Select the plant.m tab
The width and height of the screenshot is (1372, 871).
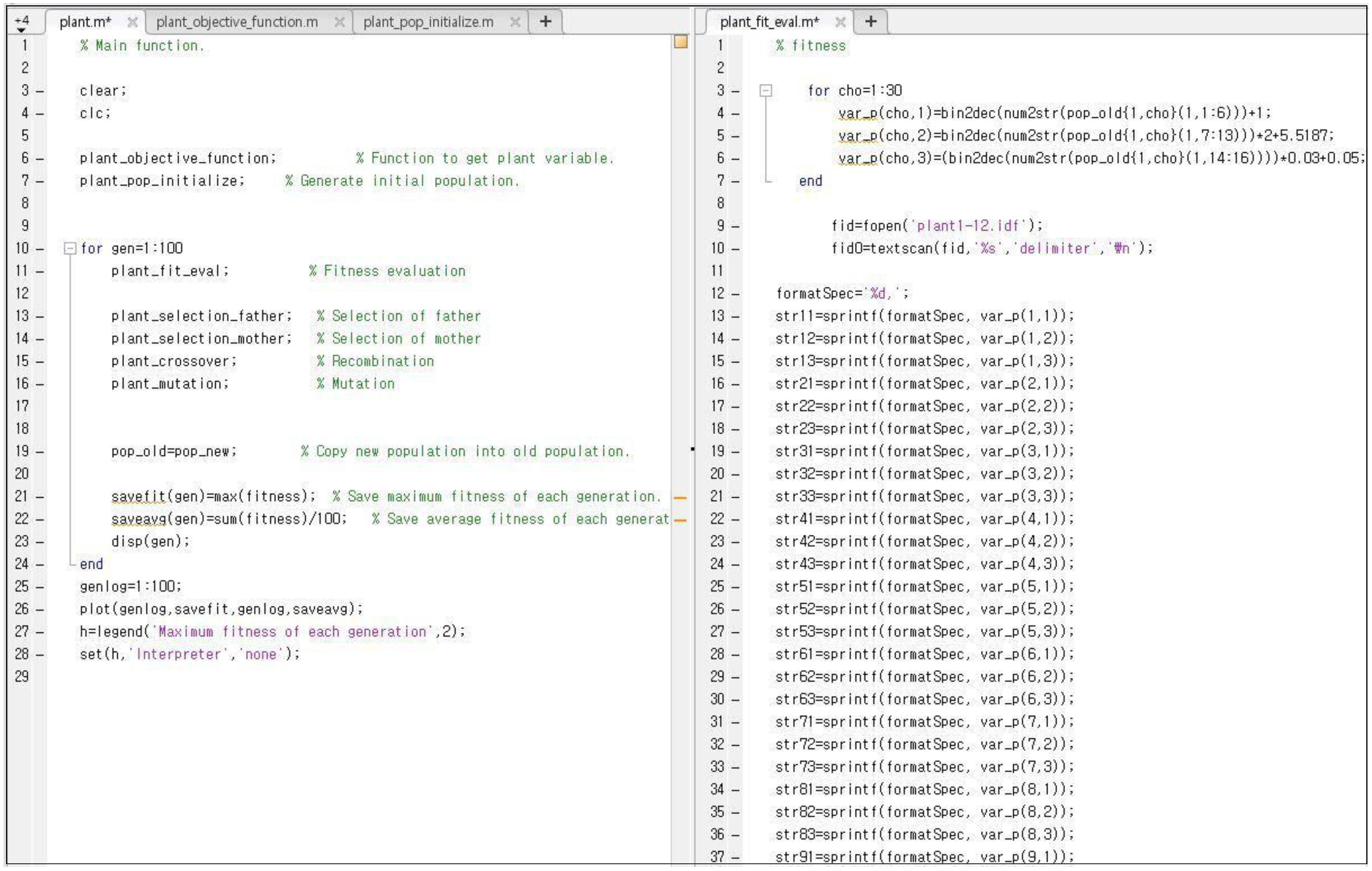tap(85, 22)
